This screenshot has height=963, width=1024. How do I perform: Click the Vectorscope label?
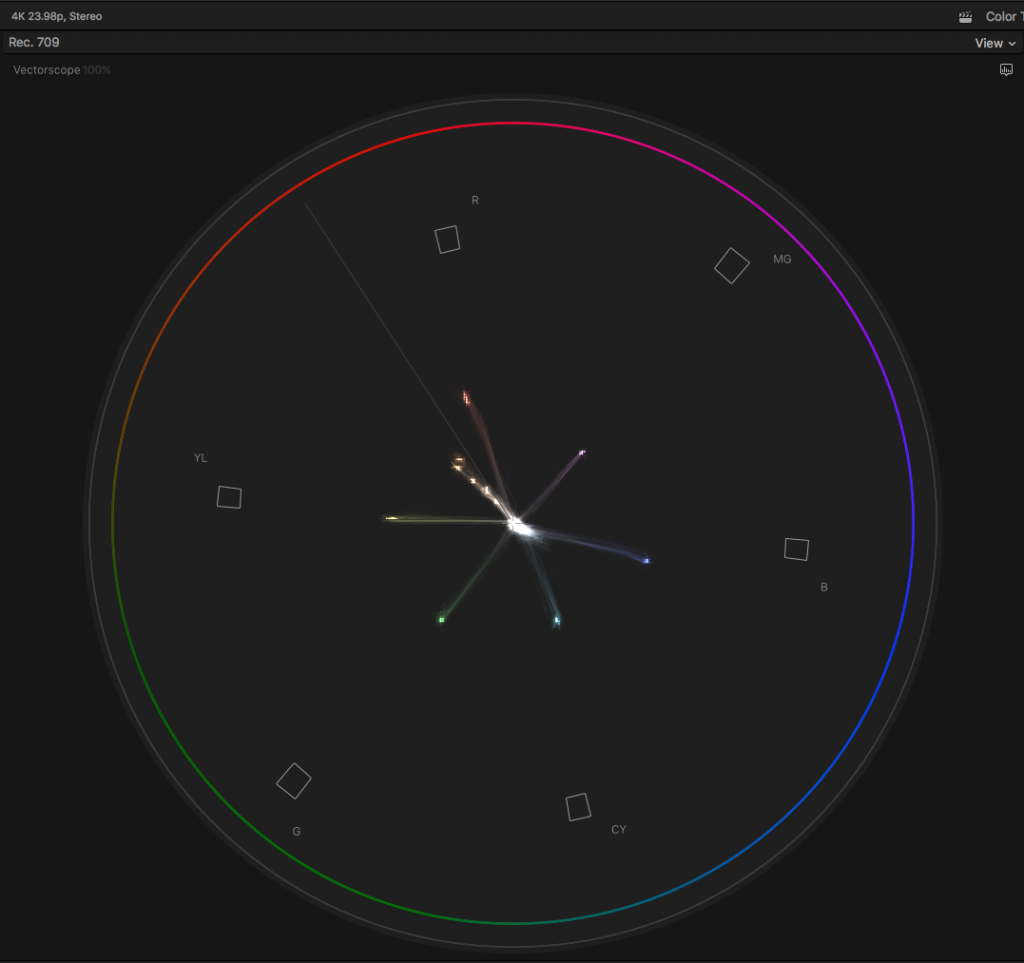tap(46, 70)
